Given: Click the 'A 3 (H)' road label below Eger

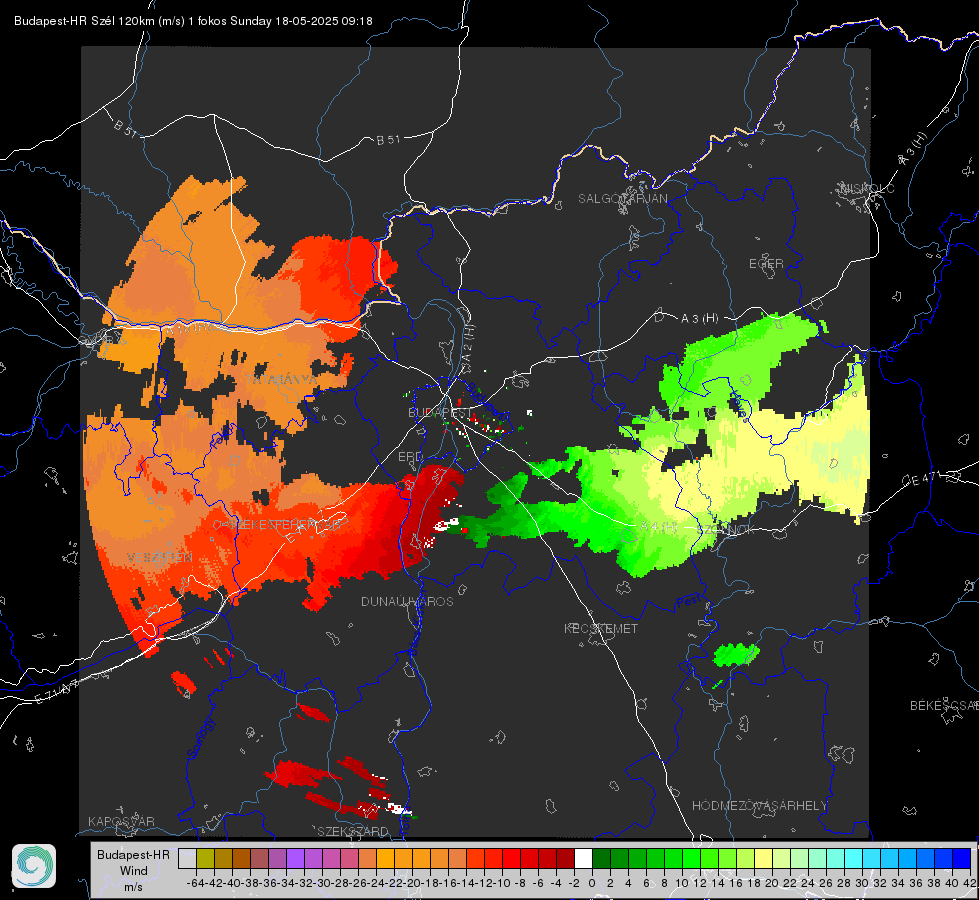Looking at the screenshot, I should pyautogui.click(x=699, y=319).
